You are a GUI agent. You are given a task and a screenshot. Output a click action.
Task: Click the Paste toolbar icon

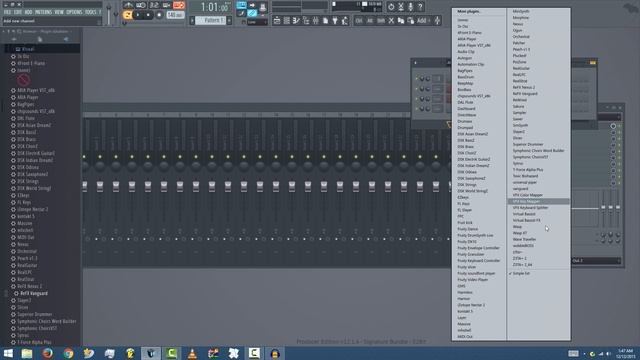point(411,20)
